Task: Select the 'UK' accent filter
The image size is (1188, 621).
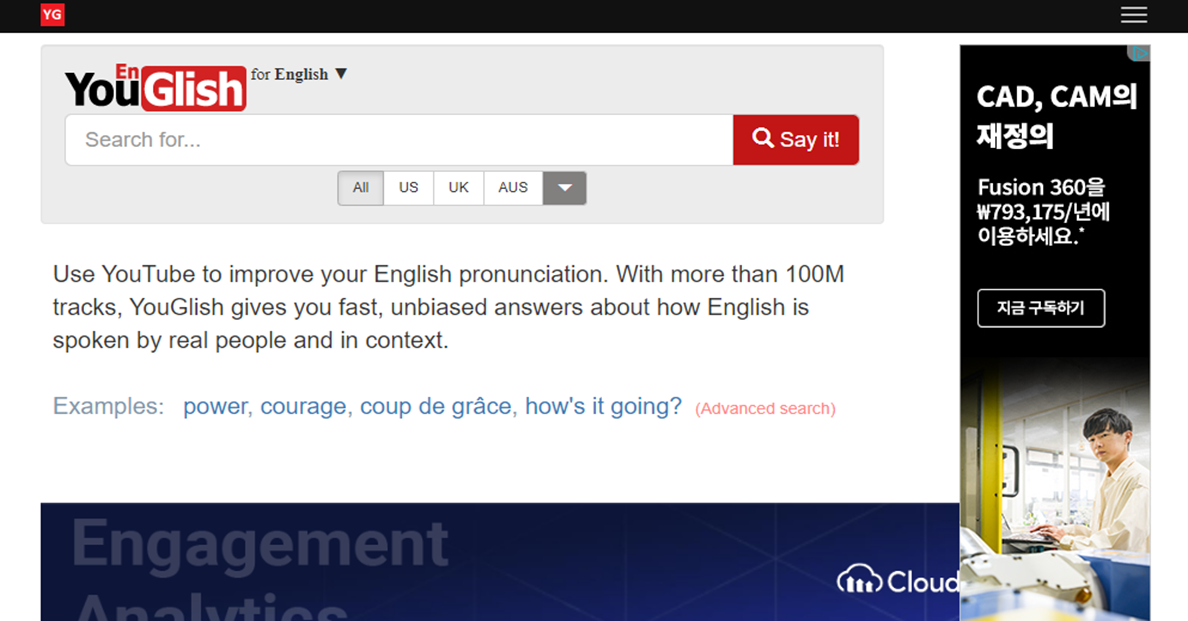Action: (458, 188)
